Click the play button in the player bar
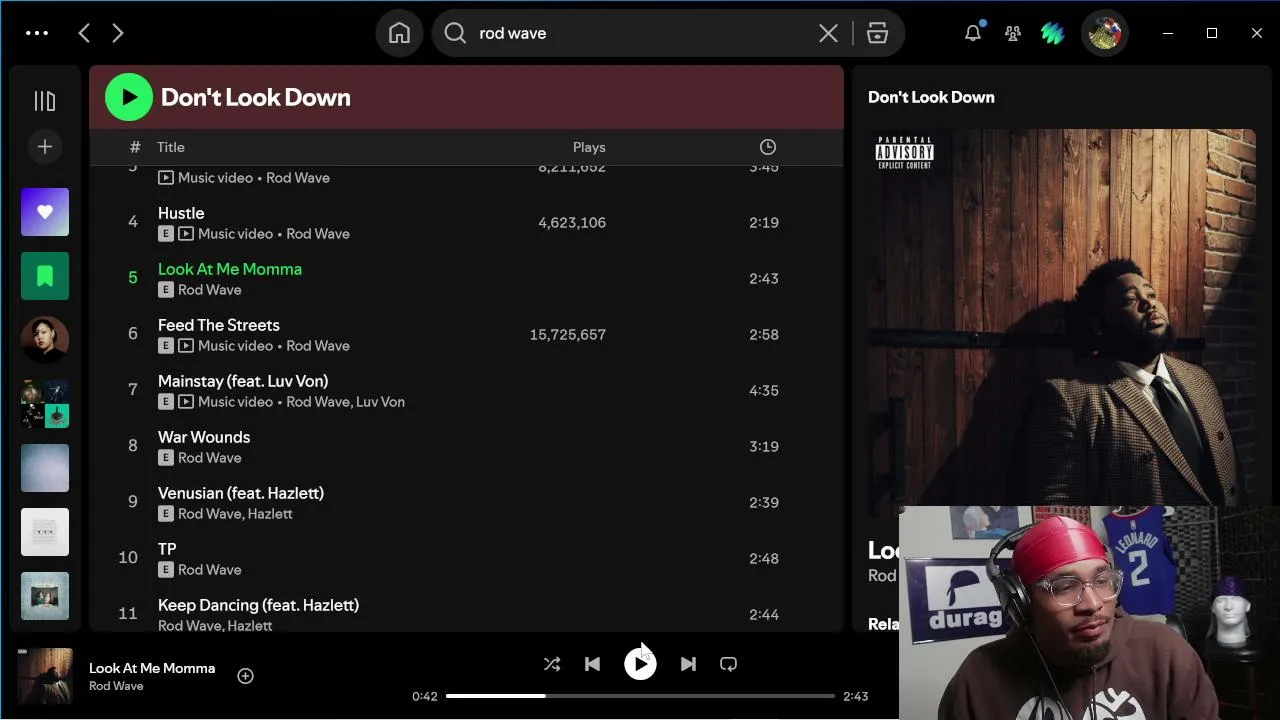Viewport: 1280px width, 720px height. [640, 664]
